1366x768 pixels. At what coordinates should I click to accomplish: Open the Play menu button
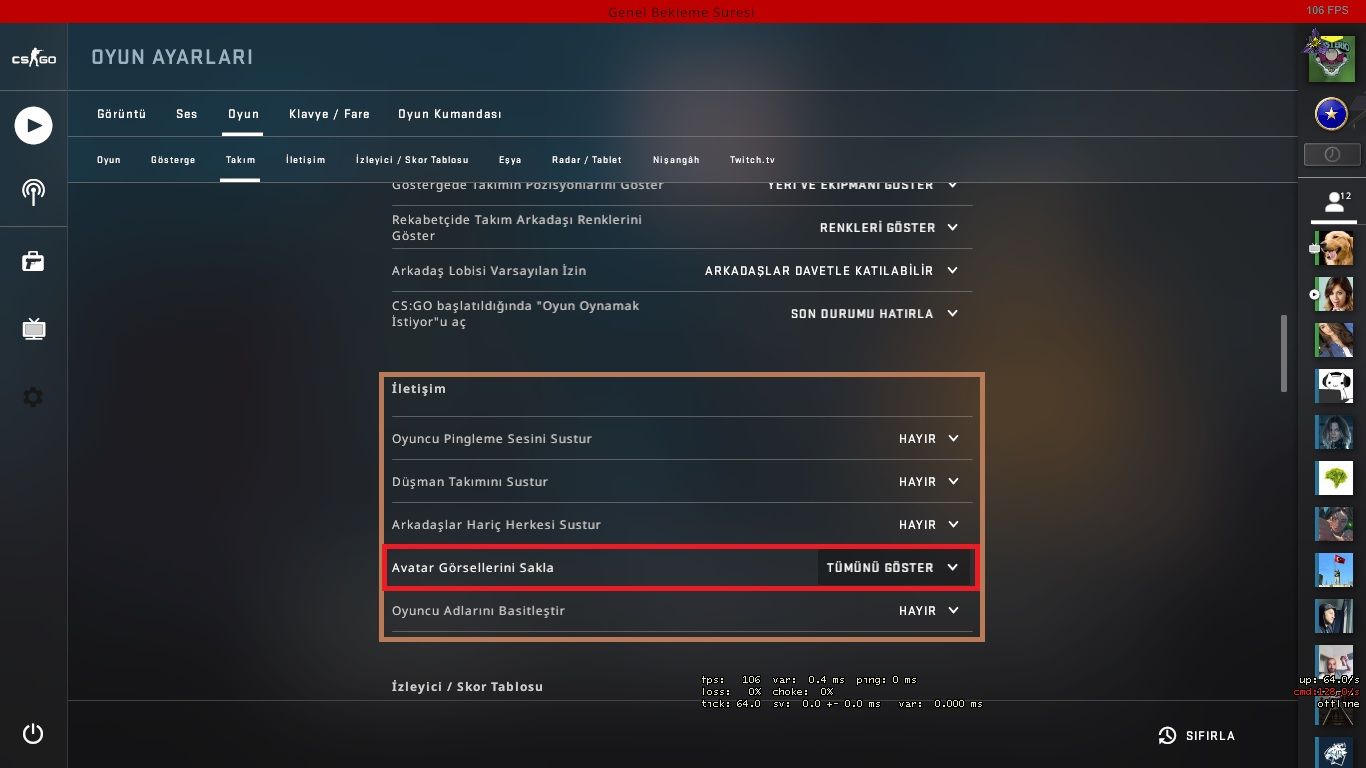tap(33, 125)
